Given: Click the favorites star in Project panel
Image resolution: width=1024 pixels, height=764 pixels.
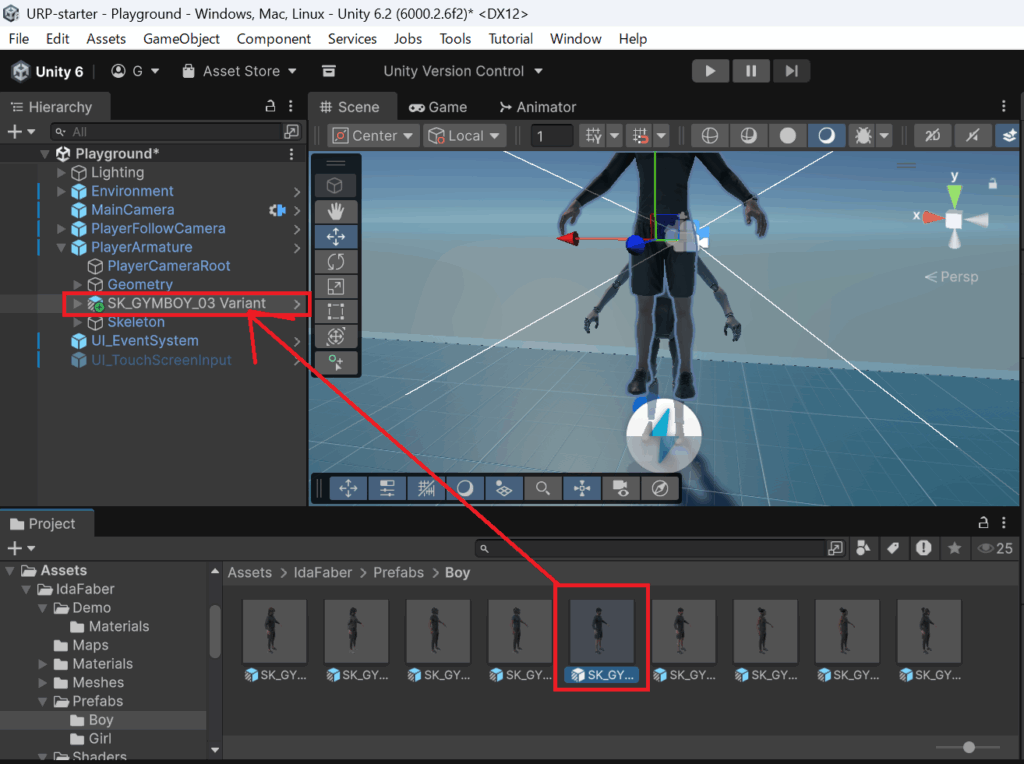Looking at the screenshot, I should click(955, 548).
